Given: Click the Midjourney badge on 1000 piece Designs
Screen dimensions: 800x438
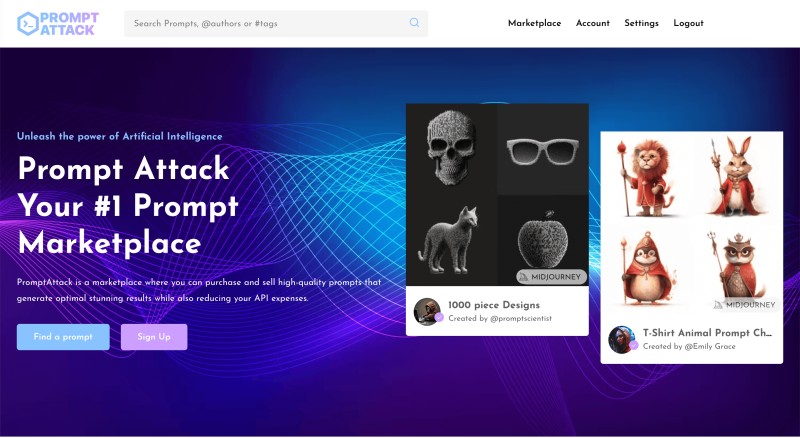Looking at the screenshot, I should pos(551,277).
